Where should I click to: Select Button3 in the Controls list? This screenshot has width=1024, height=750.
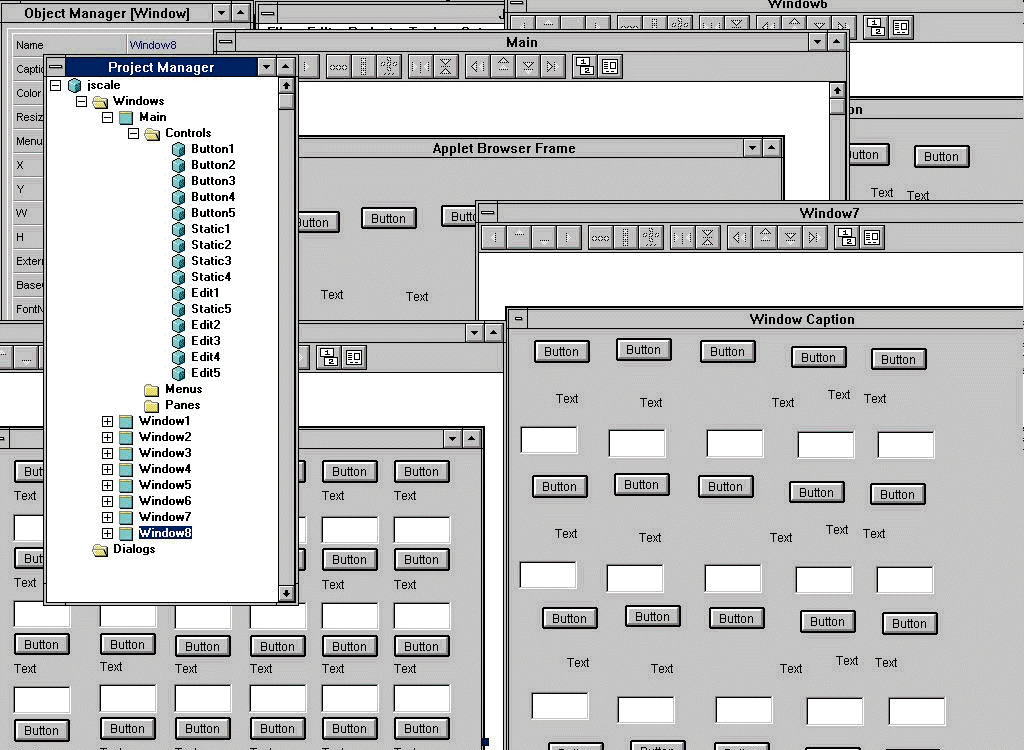tap(213, 181)
